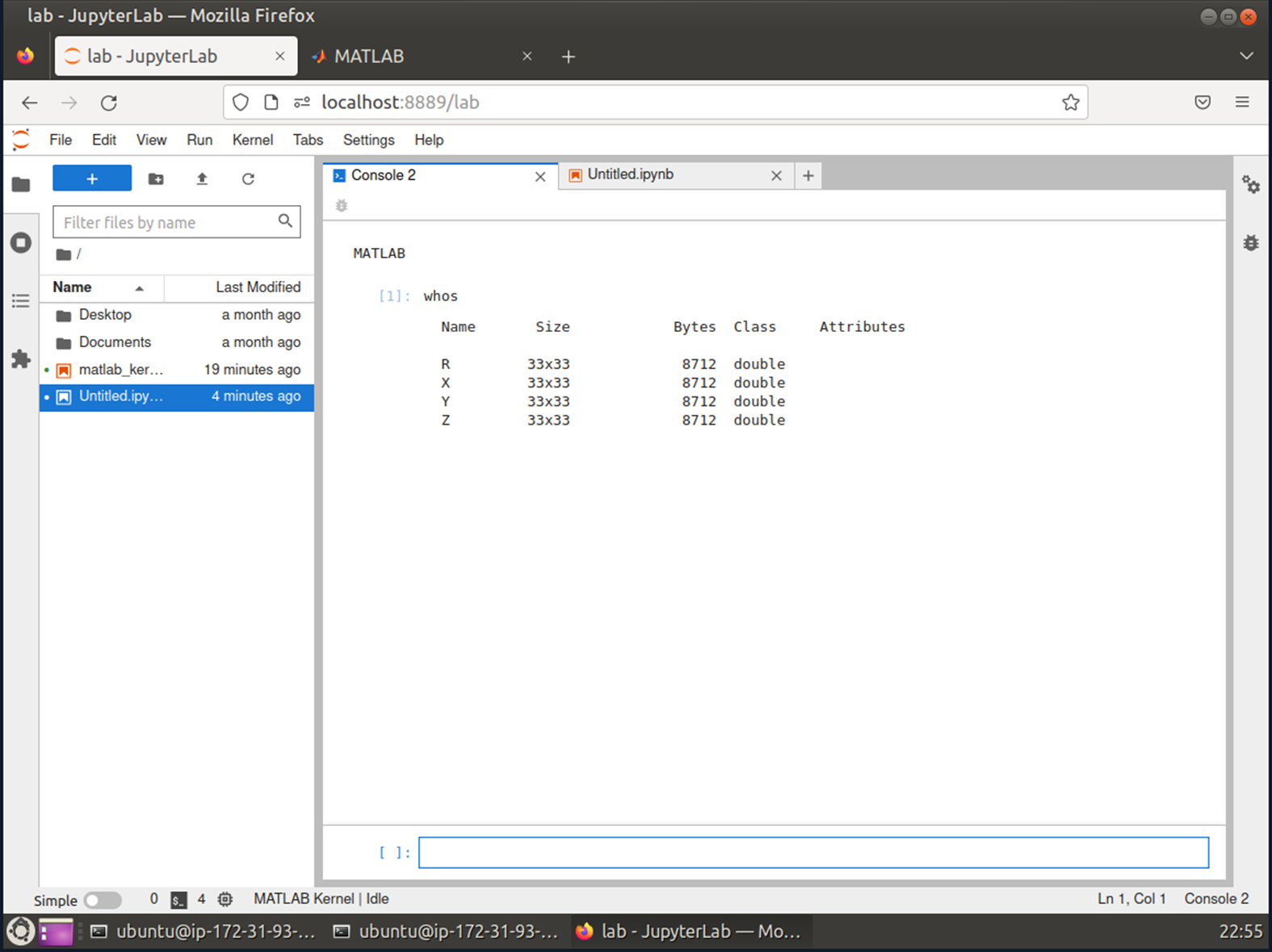Click the Filter files by name field

tap(168, 222)
